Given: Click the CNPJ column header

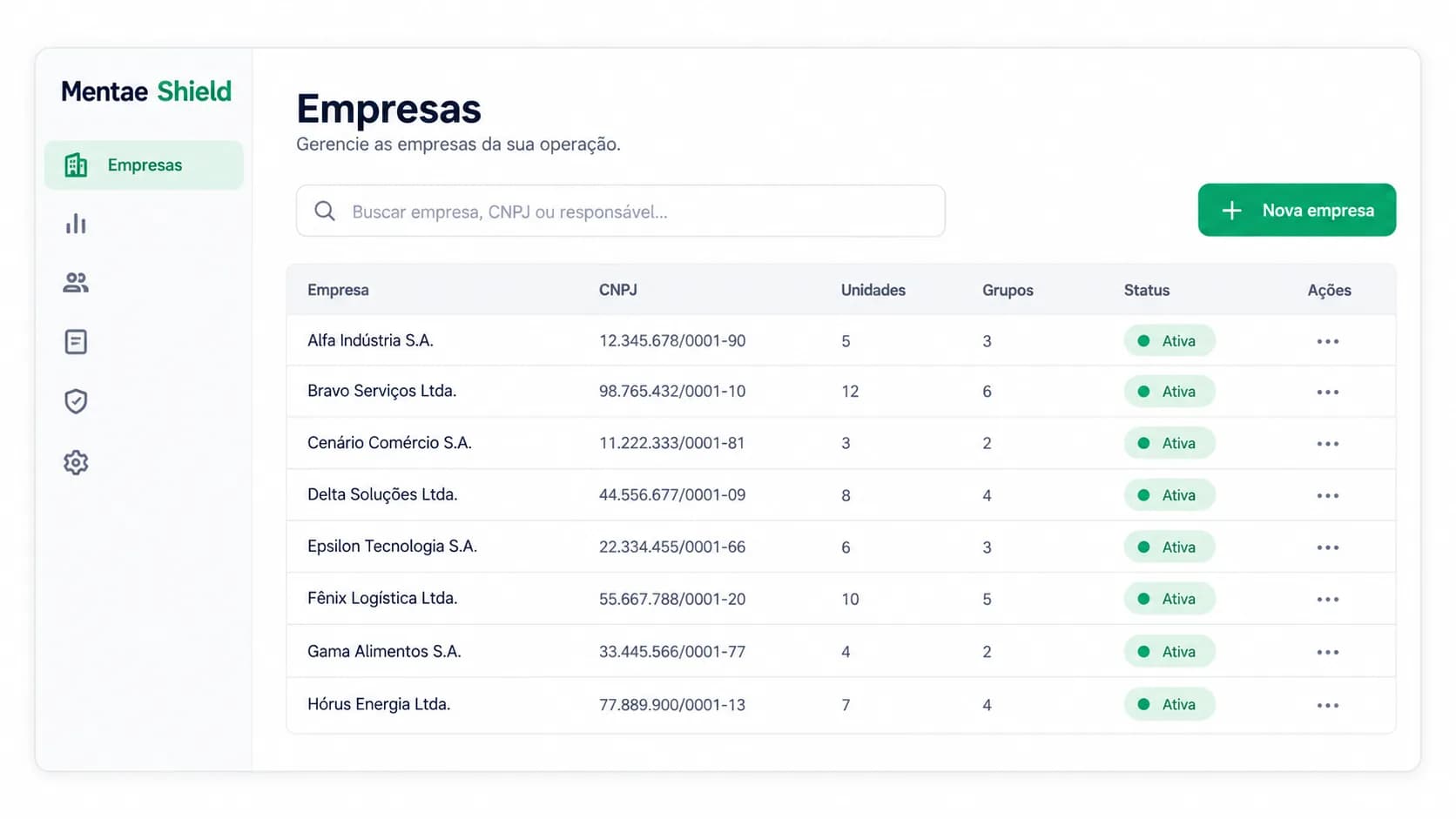Looking at the screenshot, I should click(618, 290).
